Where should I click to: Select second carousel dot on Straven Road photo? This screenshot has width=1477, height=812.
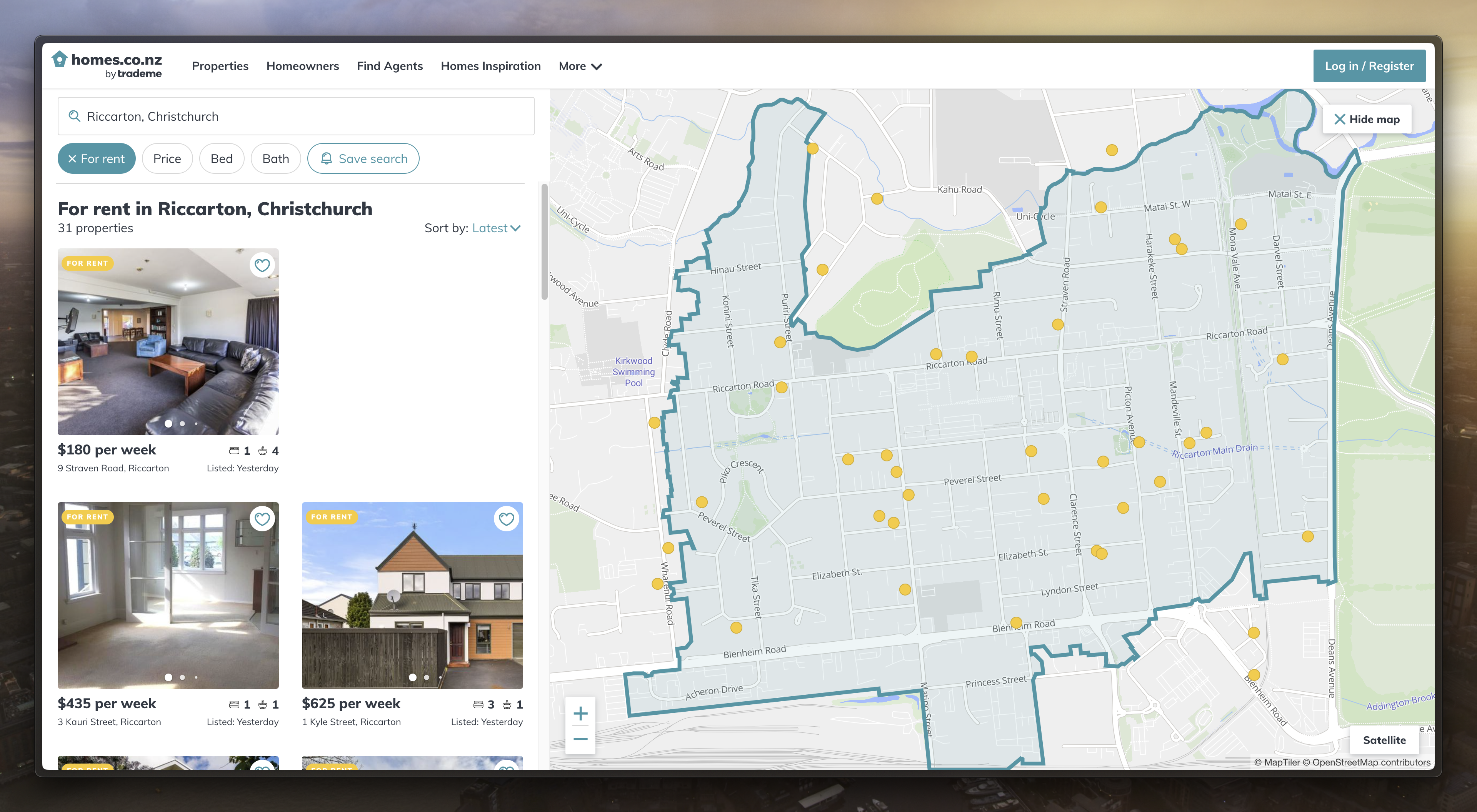[x=182, y=423]
